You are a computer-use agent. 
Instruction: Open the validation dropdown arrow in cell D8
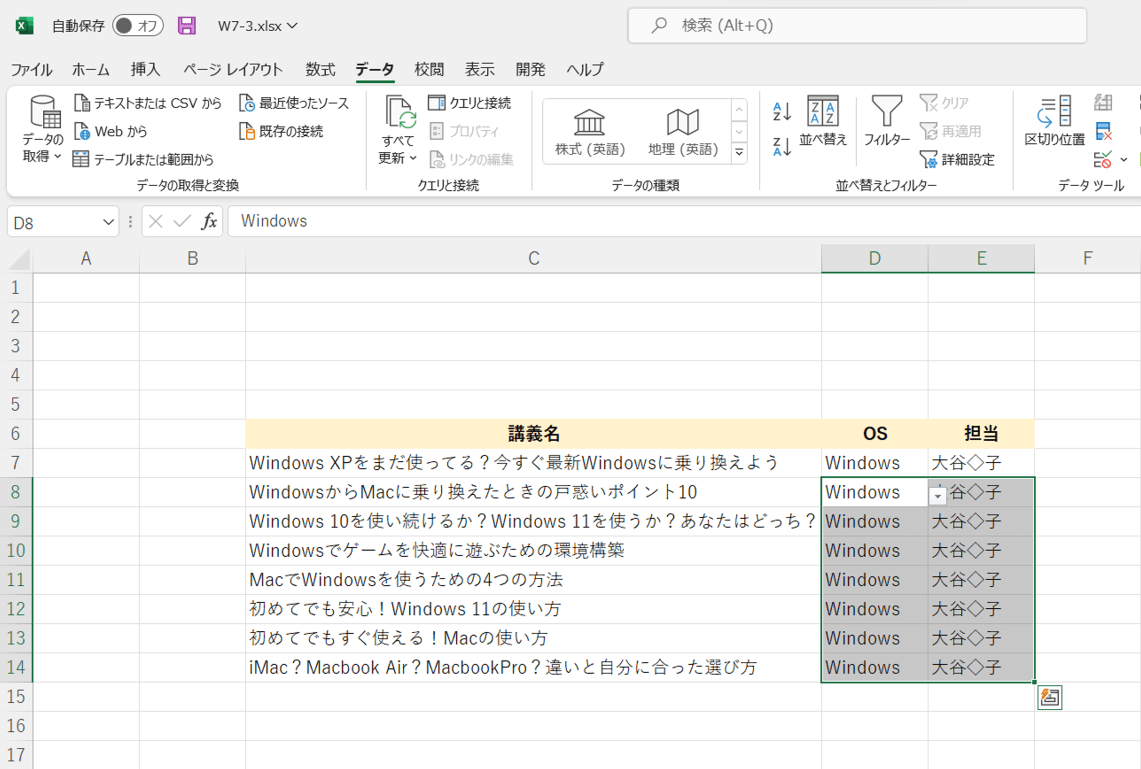point(937,495)
